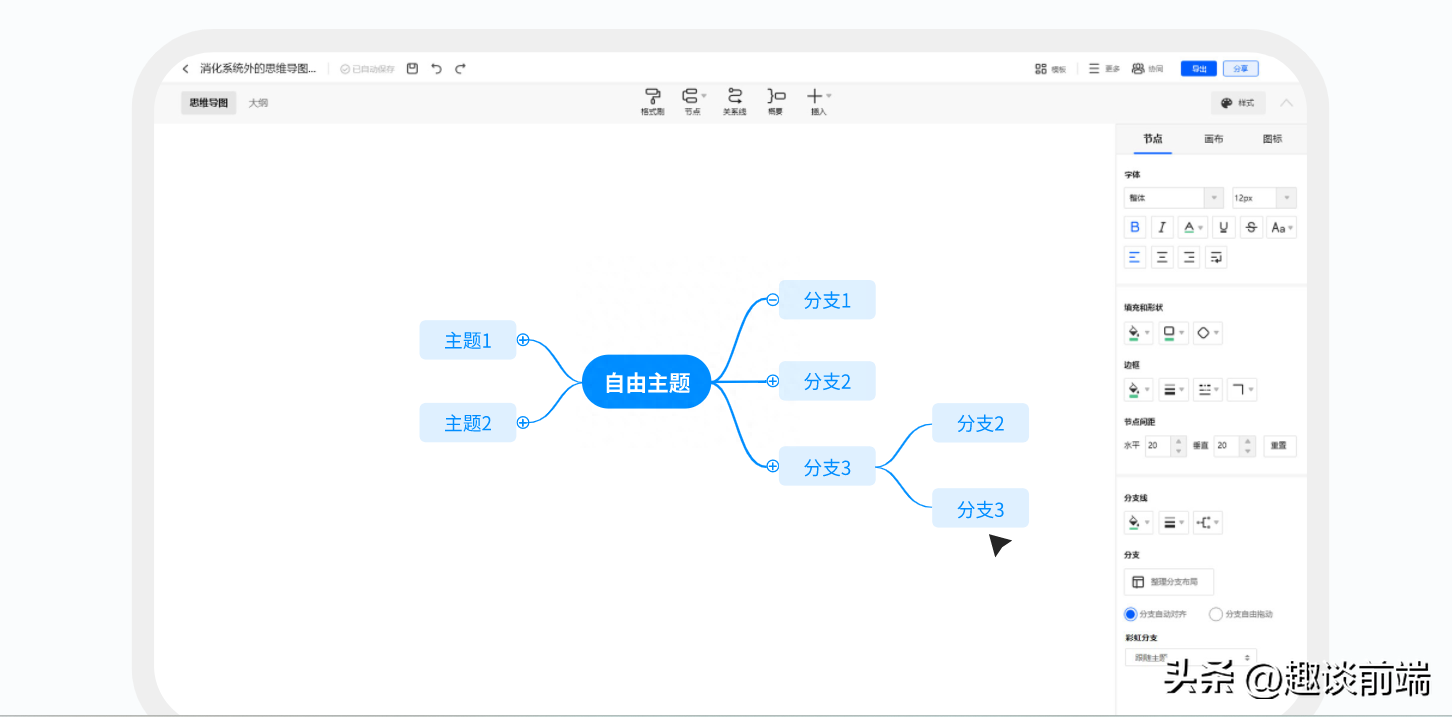Open the node shape dropdown
This screenshot has width=1452, height=717.
1208,332
